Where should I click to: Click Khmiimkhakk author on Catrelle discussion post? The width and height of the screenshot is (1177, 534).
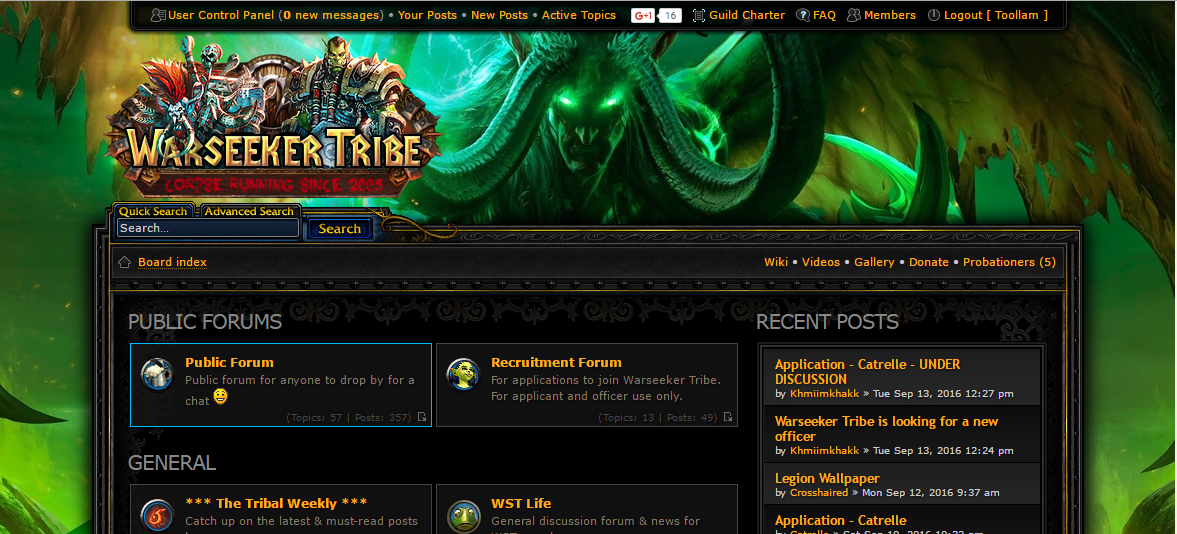(824, 394)
